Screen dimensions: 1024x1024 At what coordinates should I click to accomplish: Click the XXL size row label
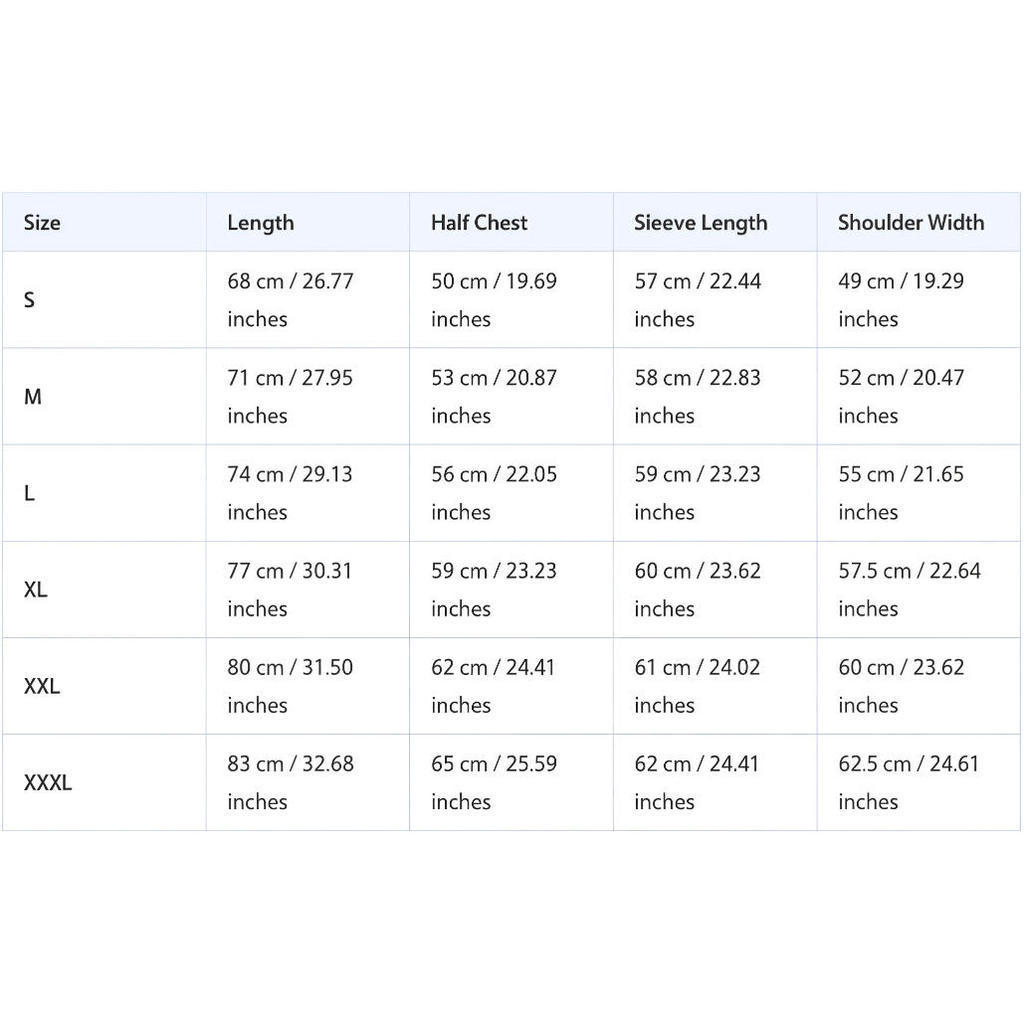[42, 686]
